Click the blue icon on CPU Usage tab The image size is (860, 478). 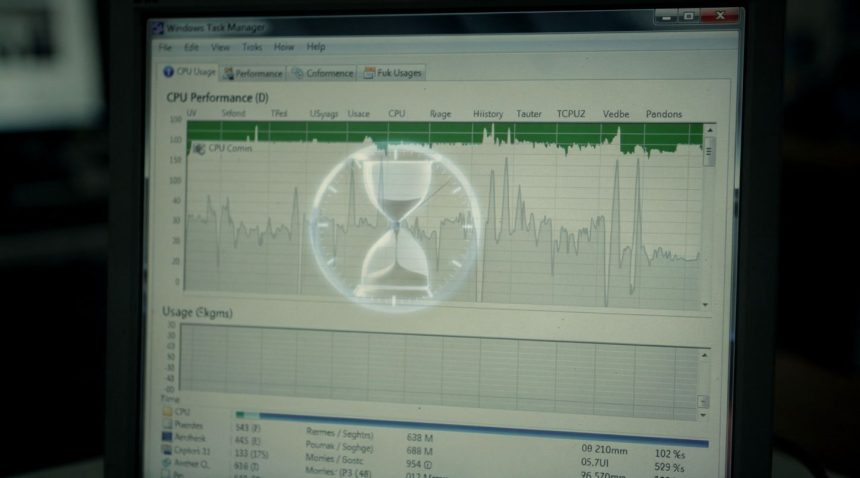(x=168, y=72)
